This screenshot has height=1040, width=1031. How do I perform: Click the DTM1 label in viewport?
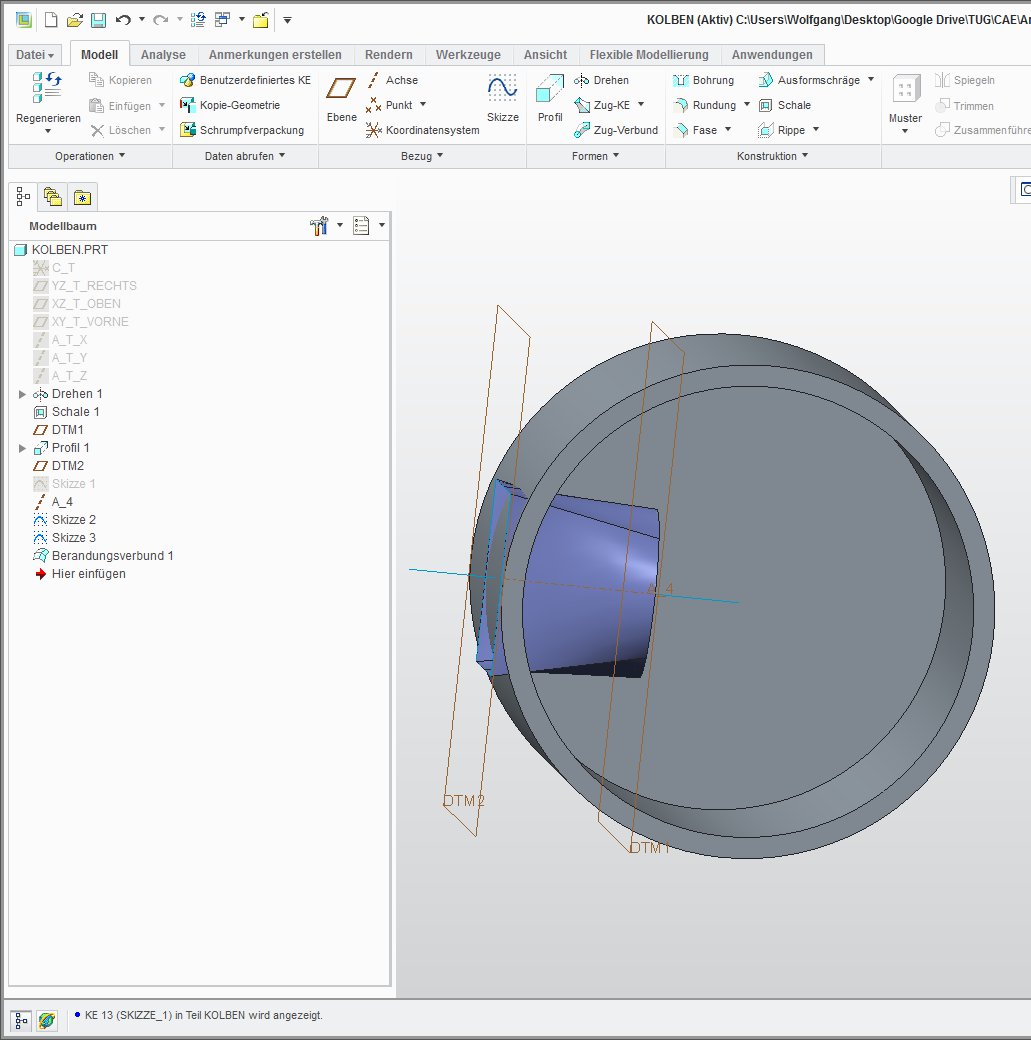(x=650, y=847)
